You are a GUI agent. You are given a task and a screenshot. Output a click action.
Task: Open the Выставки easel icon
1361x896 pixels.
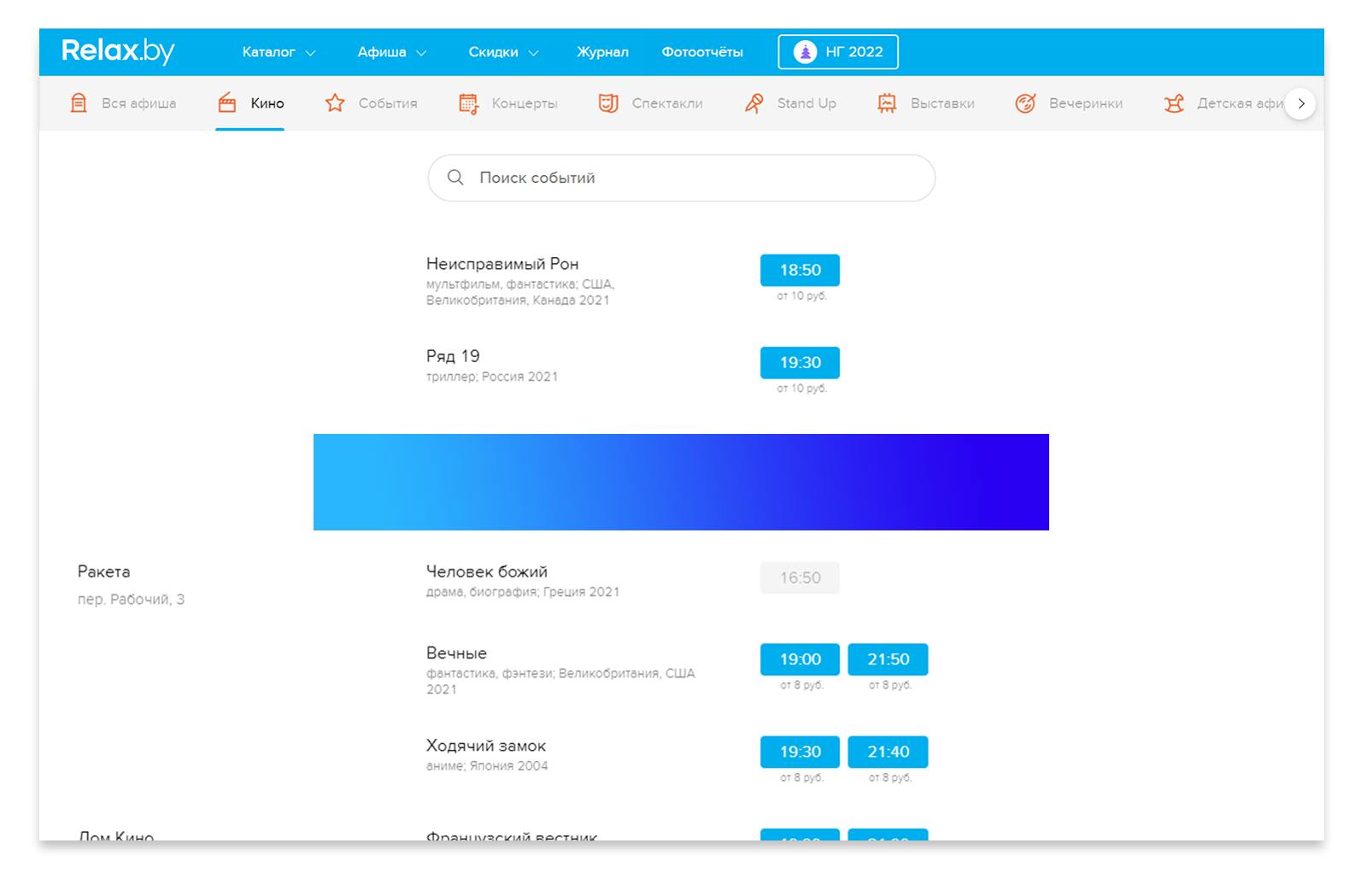pos(887,103)
